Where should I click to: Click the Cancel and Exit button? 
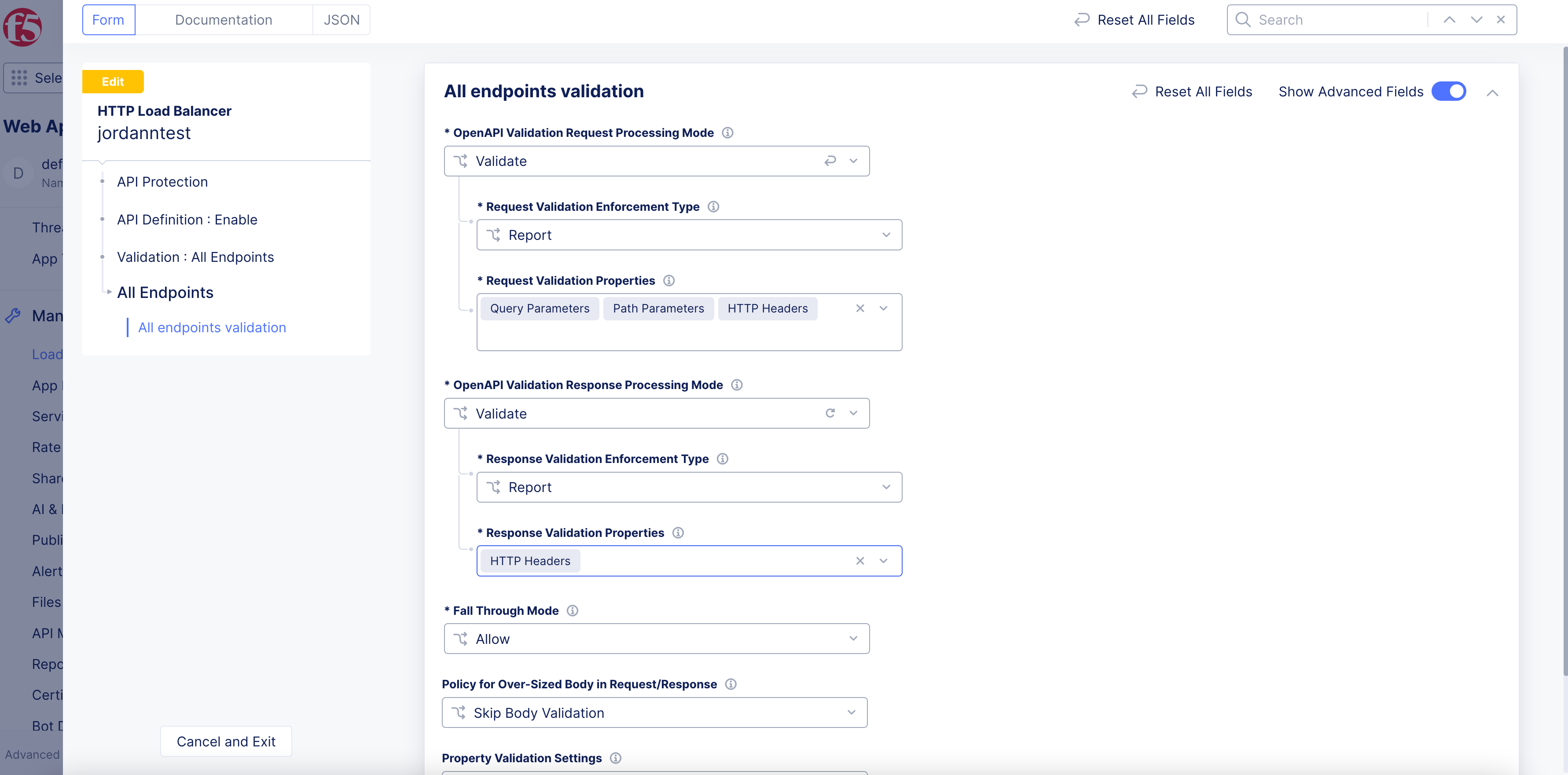pos(226,741)
